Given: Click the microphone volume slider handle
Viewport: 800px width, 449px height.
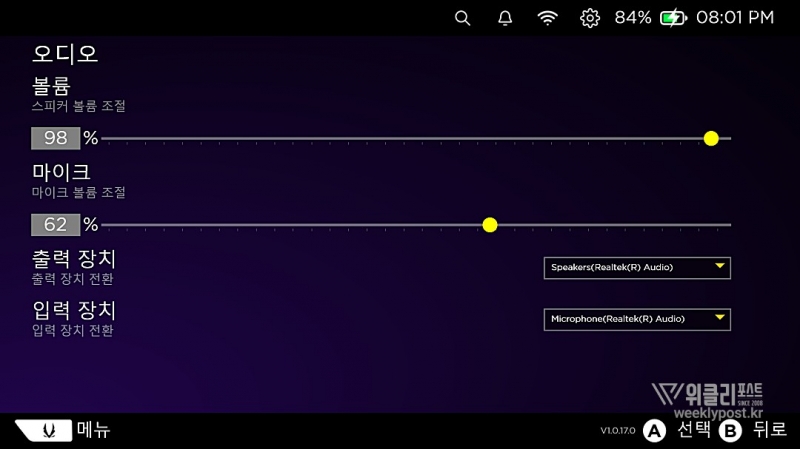Looking at the screenshot, I should coord(490,225).
